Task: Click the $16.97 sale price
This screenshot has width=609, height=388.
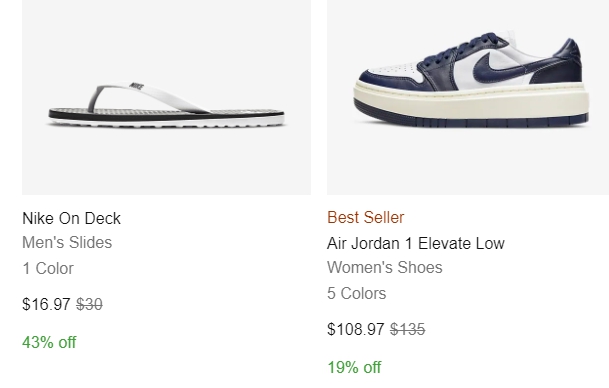Action: [46, 304]
